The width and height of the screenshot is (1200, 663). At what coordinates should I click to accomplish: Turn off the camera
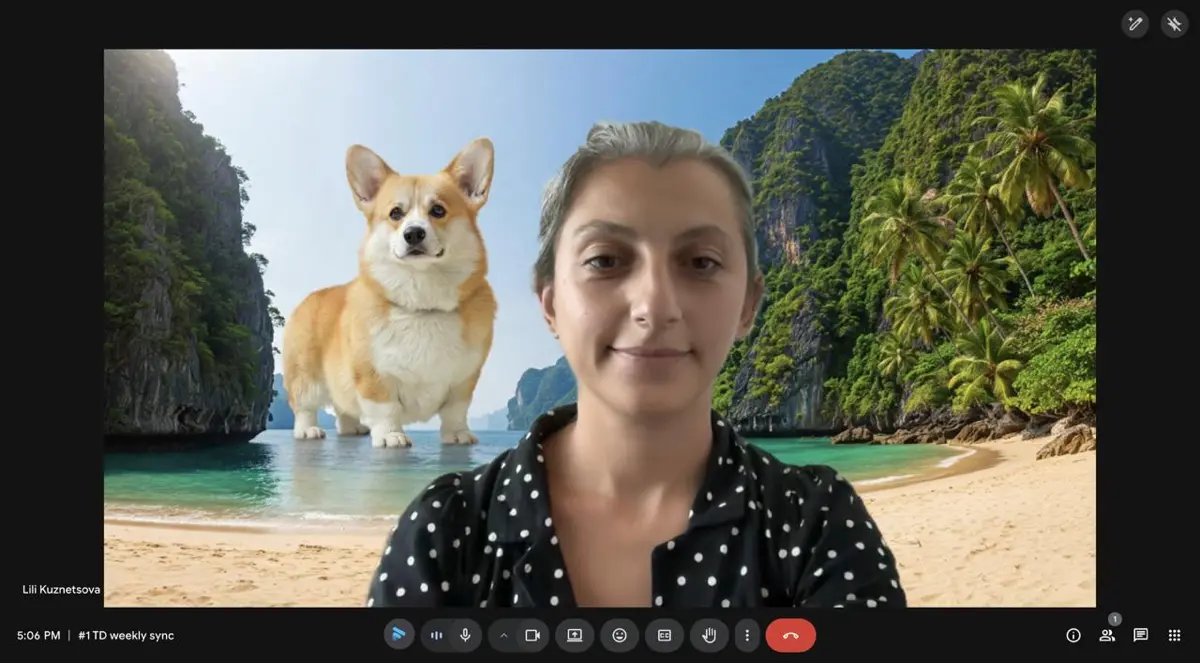532,635
